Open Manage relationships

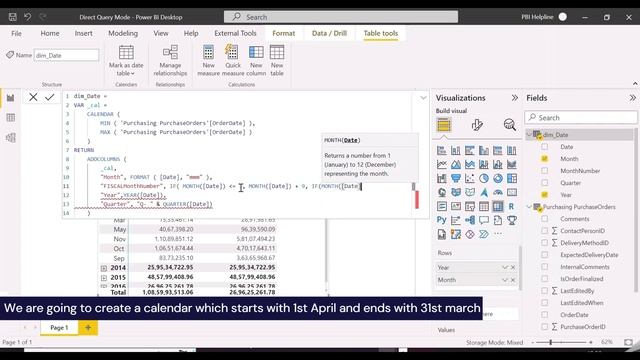170,61
